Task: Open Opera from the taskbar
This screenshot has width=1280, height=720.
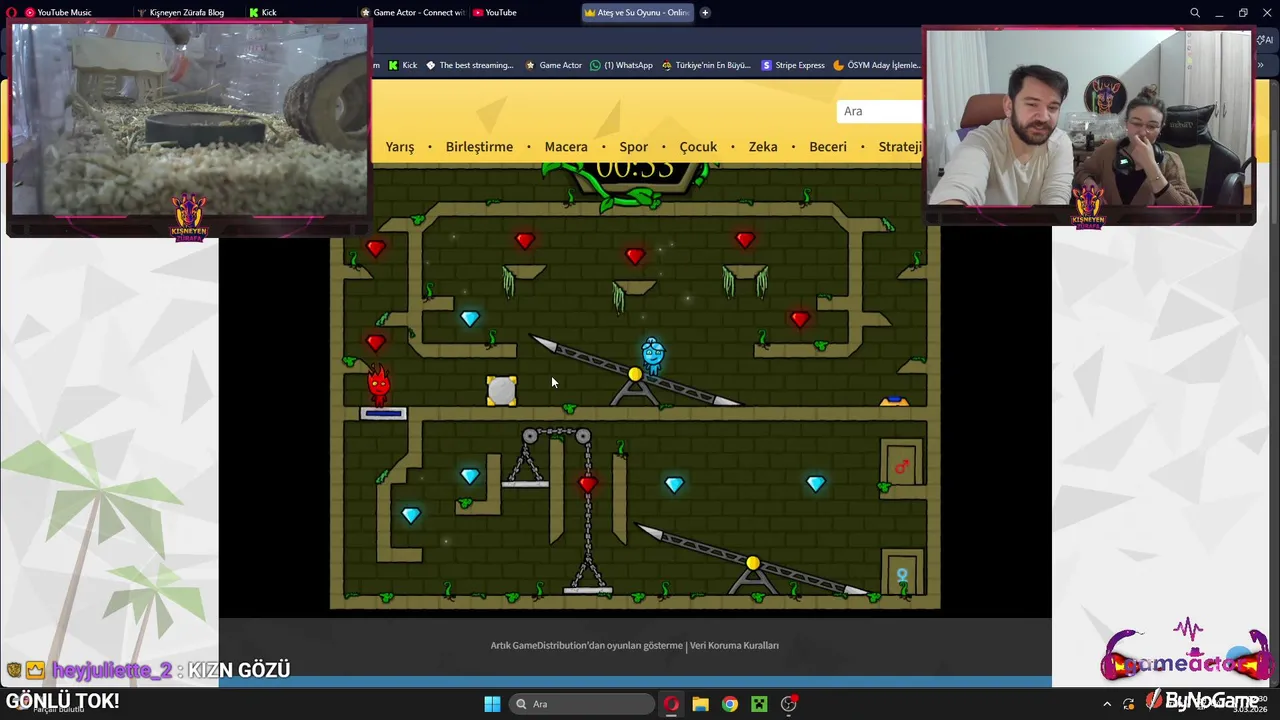Action: coord(671,704)
